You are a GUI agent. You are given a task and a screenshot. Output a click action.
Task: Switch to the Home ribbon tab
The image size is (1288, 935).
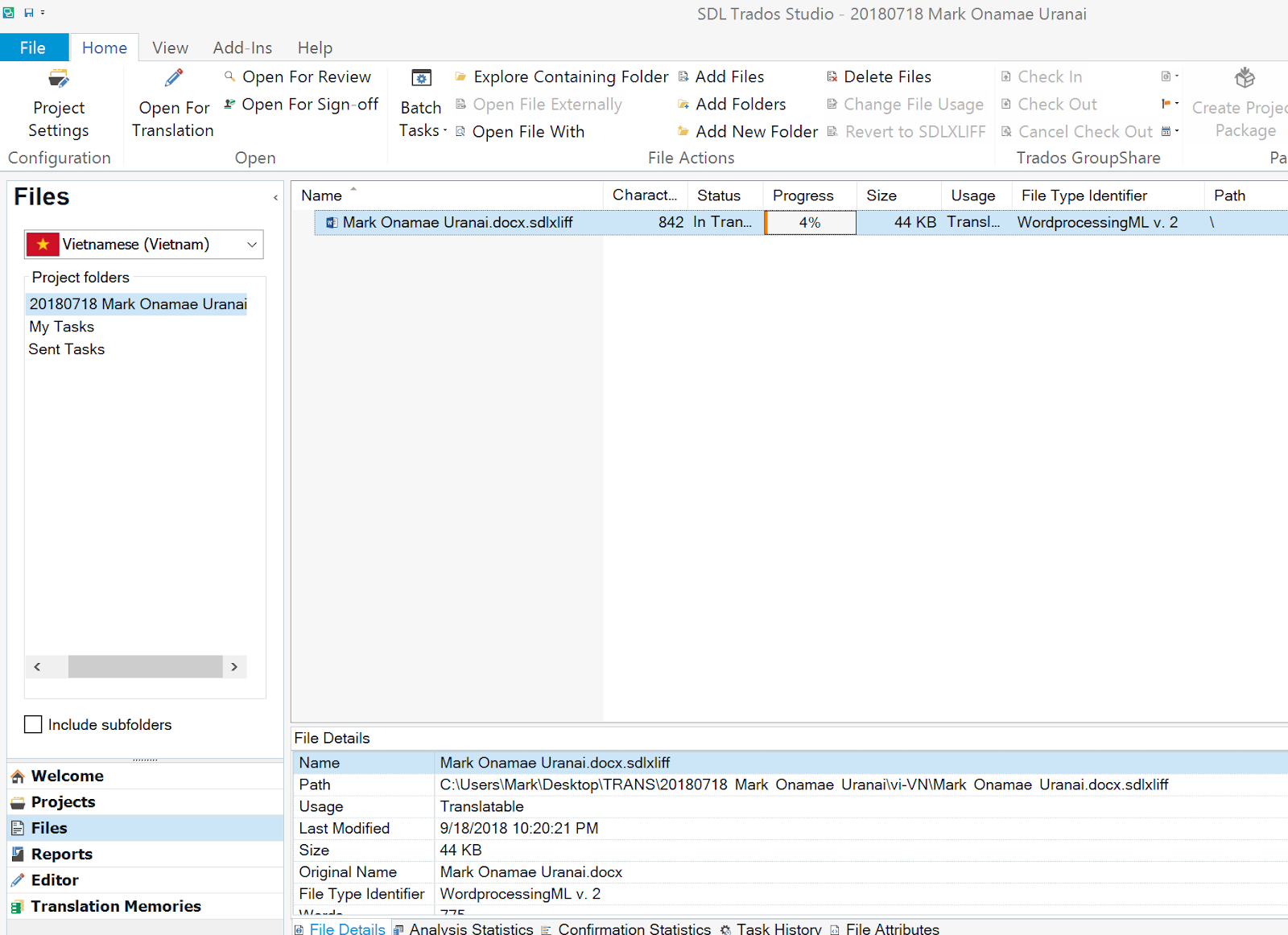pyautogui.click(x=105, y=47)
